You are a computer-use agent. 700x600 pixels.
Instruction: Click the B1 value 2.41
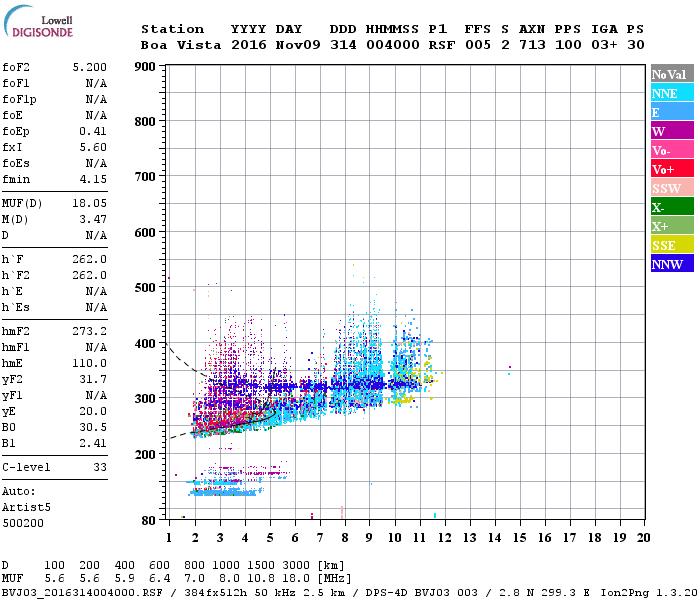(93, 443)
